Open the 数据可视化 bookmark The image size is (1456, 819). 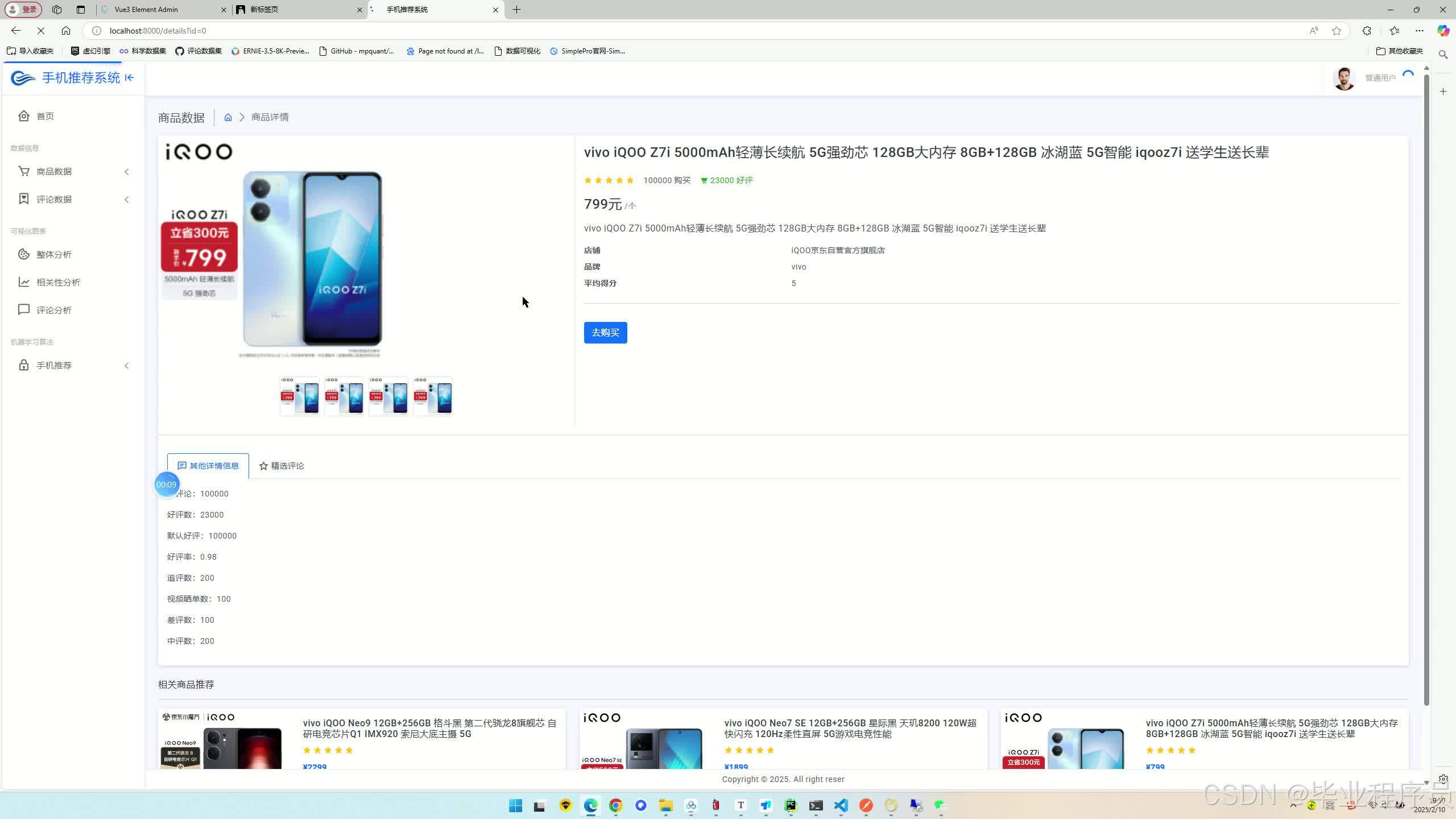[518, 51]
